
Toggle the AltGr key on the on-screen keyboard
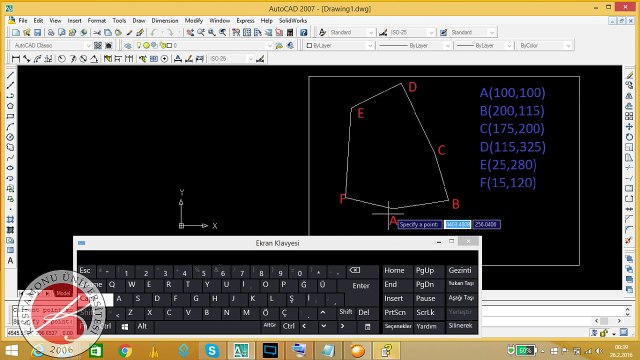270,326
